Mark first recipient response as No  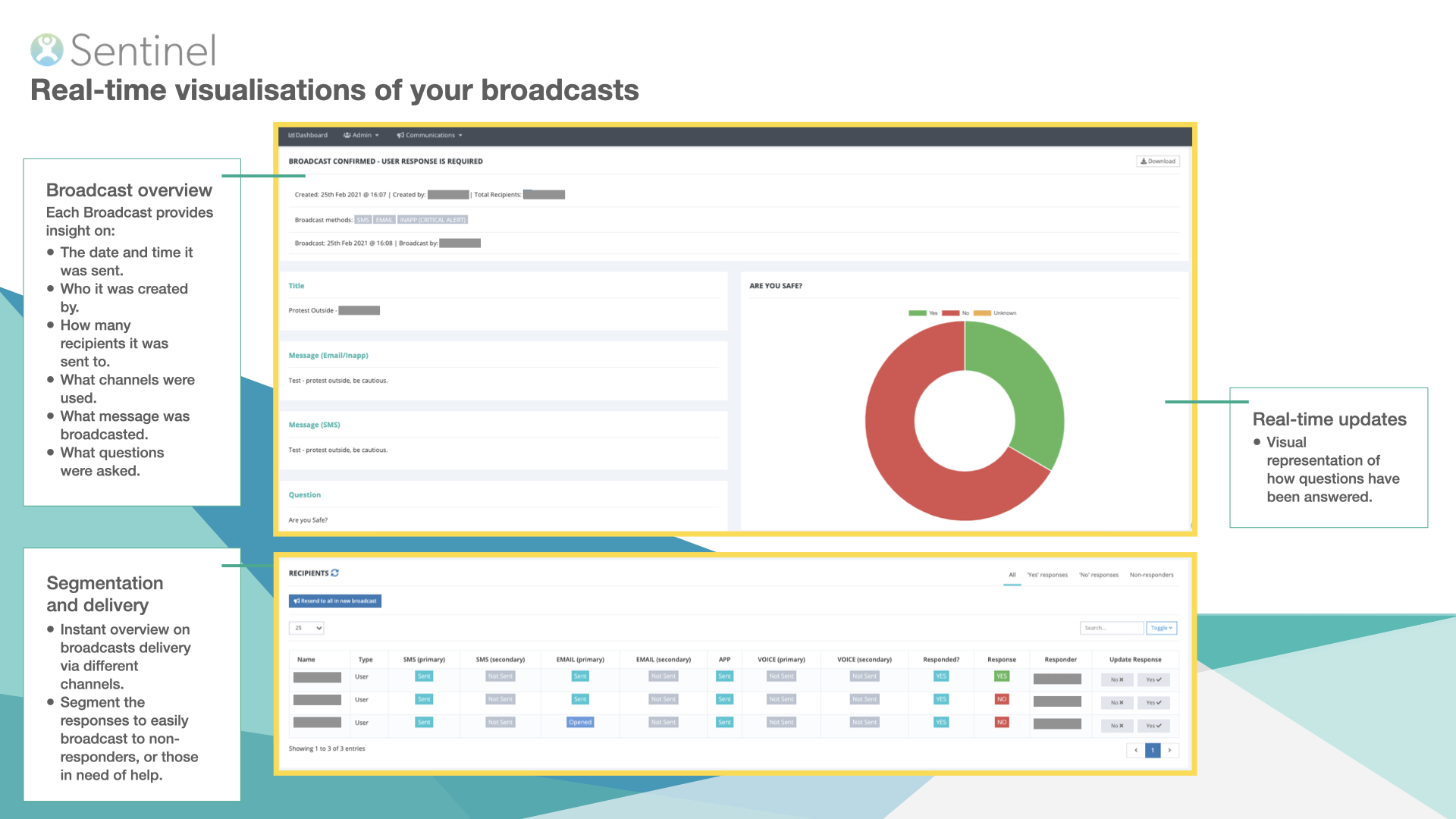tap(1116, 680)
